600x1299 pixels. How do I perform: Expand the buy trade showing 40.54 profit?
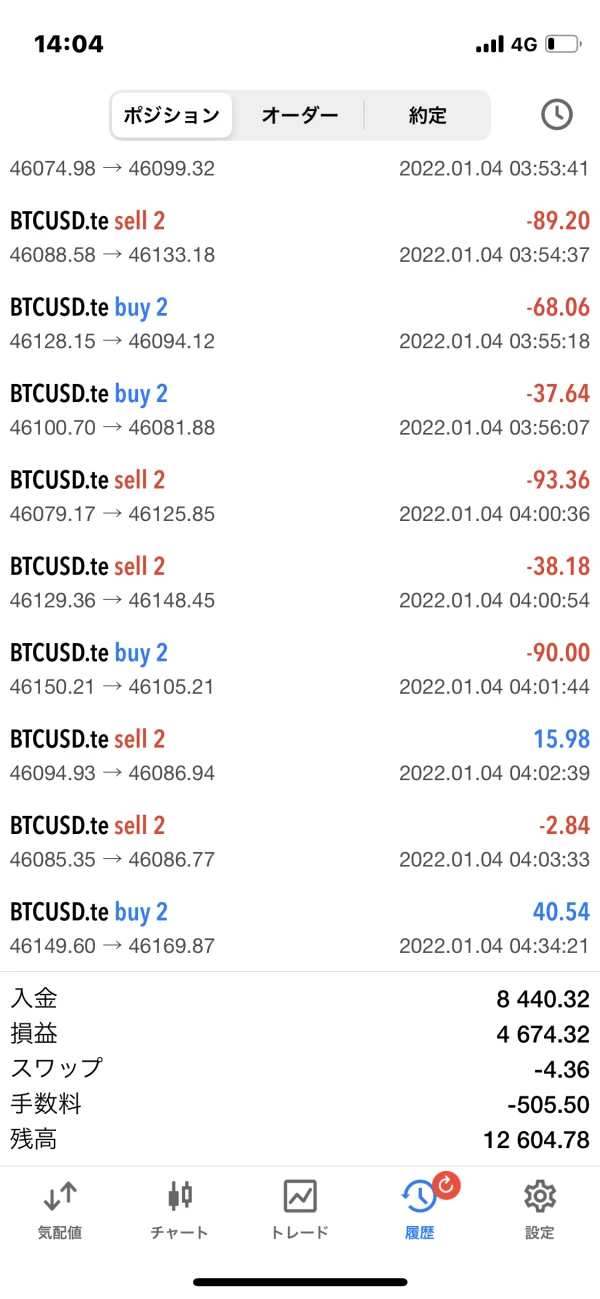[x=300, y=928]
